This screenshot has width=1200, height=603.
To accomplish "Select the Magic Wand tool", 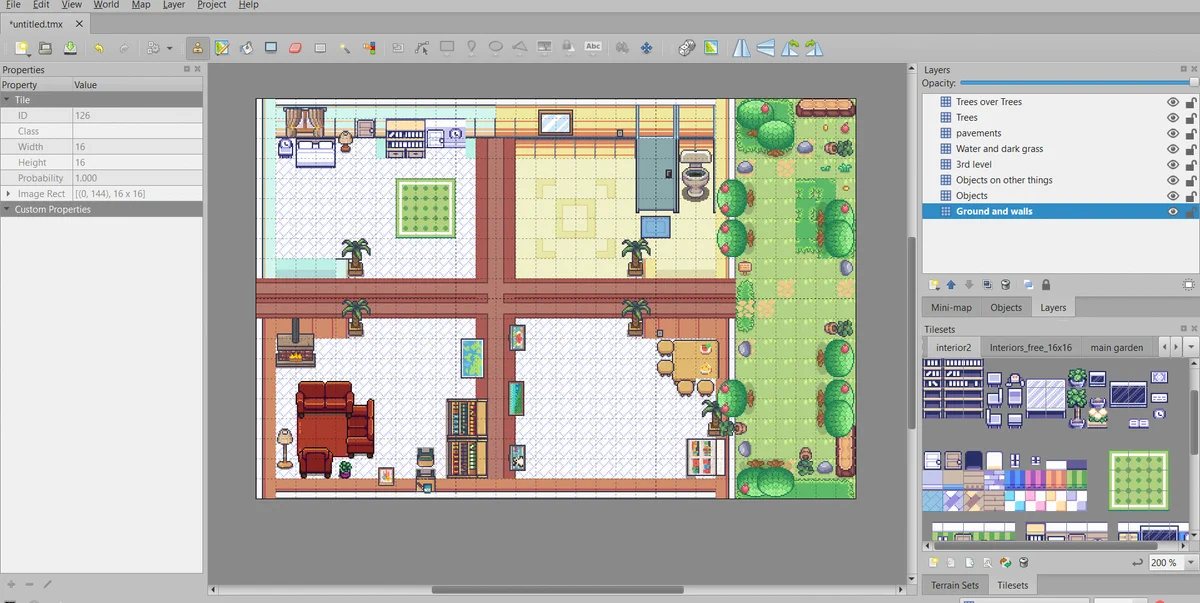I will pos(345,47).
